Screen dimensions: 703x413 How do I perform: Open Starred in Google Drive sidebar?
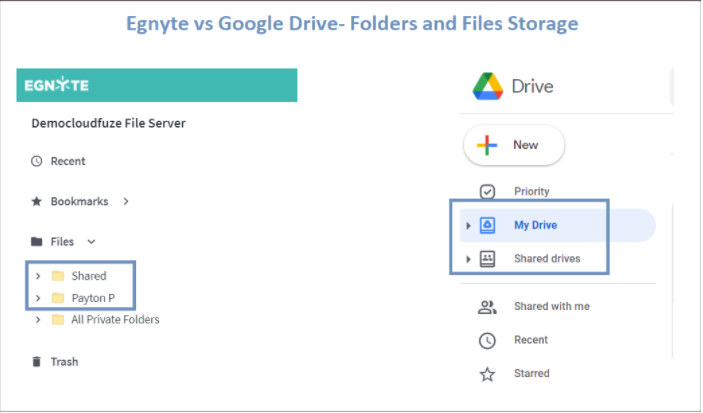point(531,373)
